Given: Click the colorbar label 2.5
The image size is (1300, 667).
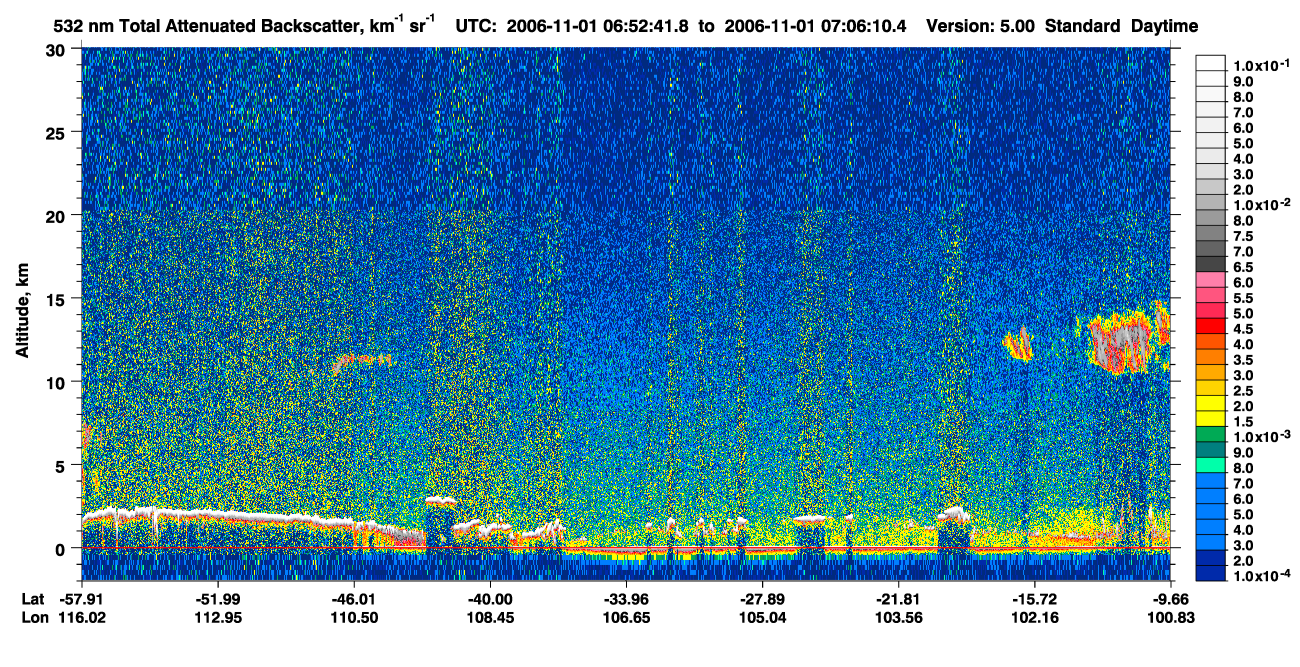Looking at the screenshot, I should [x=1245, y=392].
